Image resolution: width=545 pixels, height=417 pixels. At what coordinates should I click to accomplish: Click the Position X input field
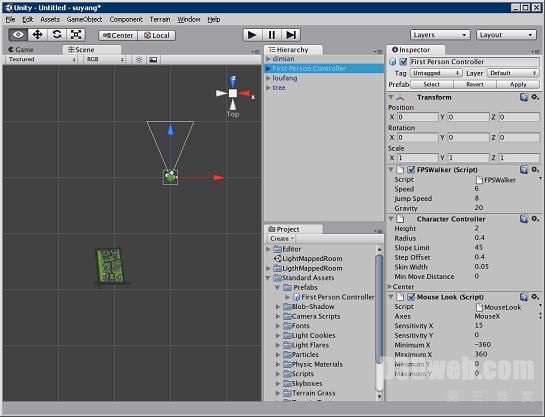(417, 117)
